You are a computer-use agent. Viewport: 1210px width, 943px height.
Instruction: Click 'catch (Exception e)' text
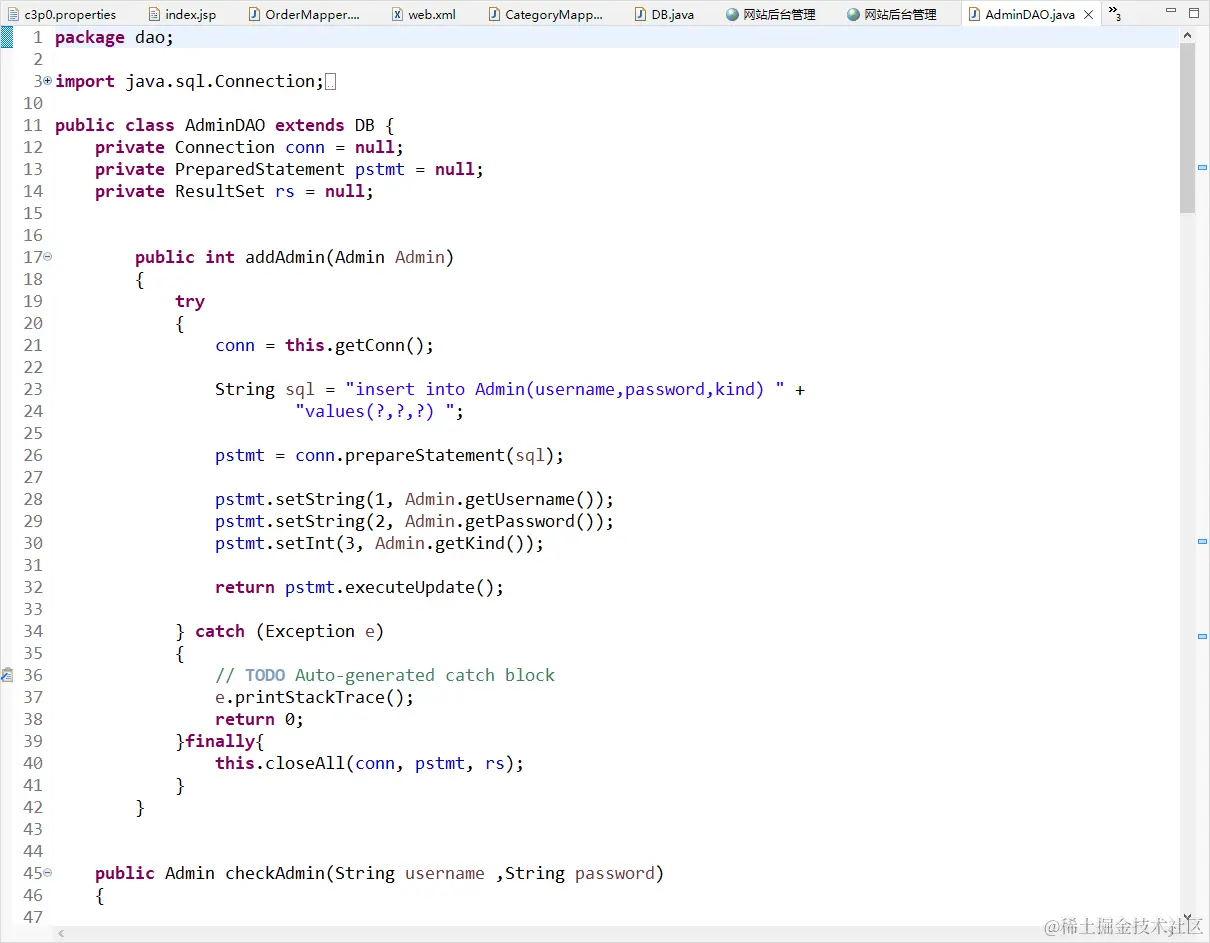(290, 632)
